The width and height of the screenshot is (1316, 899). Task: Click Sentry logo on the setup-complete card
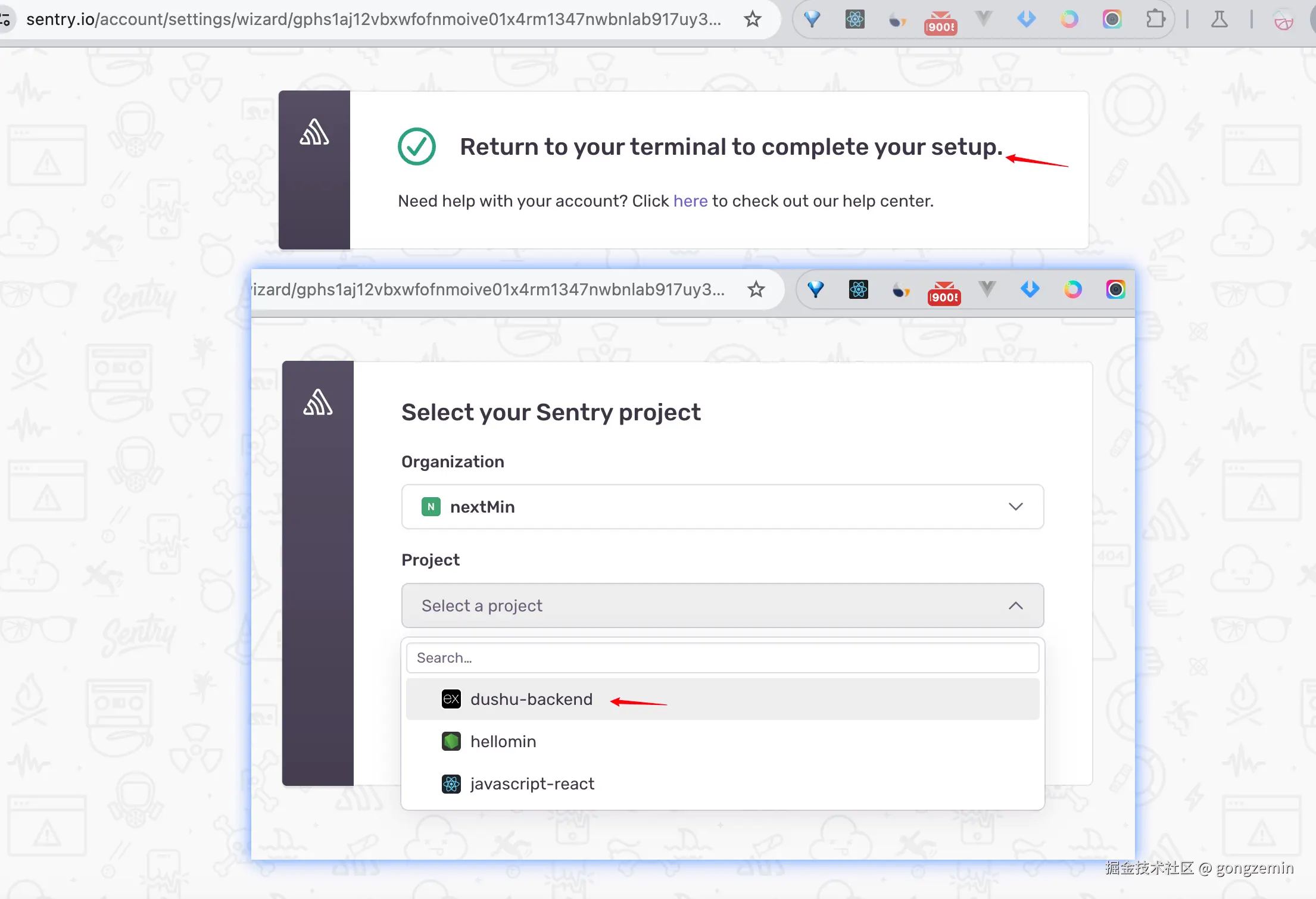314,132
